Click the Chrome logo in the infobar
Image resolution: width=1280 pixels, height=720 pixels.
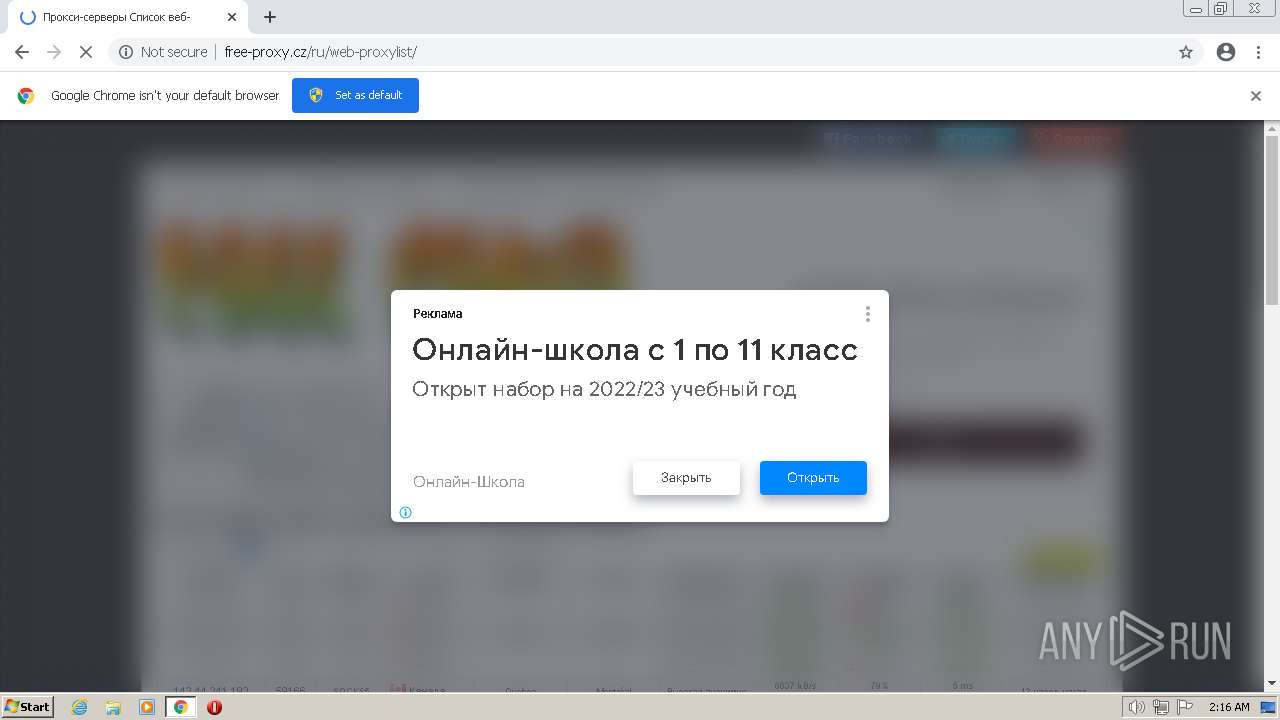point(27,96)
